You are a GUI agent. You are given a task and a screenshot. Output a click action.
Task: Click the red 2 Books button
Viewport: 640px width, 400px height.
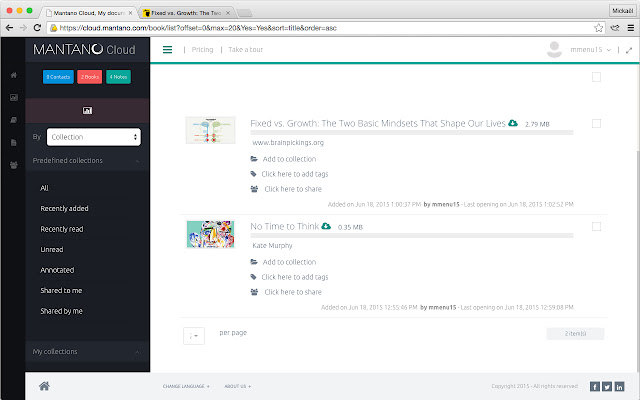(x=90, y=77)
